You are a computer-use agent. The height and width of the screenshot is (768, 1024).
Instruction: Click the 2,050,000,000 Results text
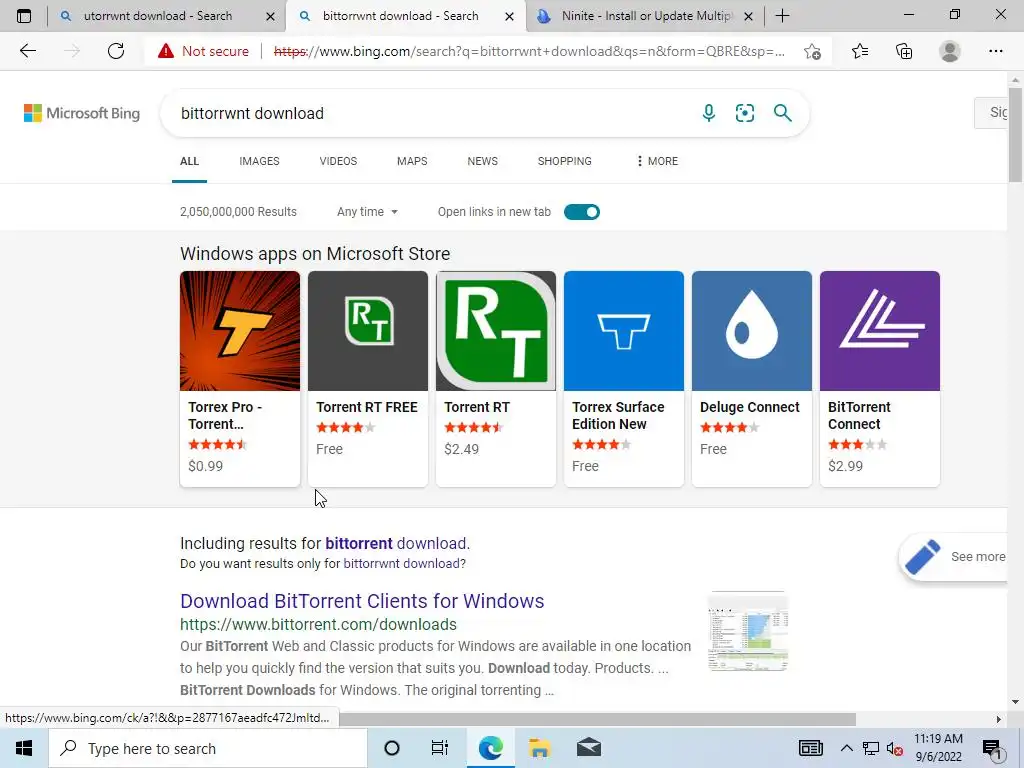point(238,212)
